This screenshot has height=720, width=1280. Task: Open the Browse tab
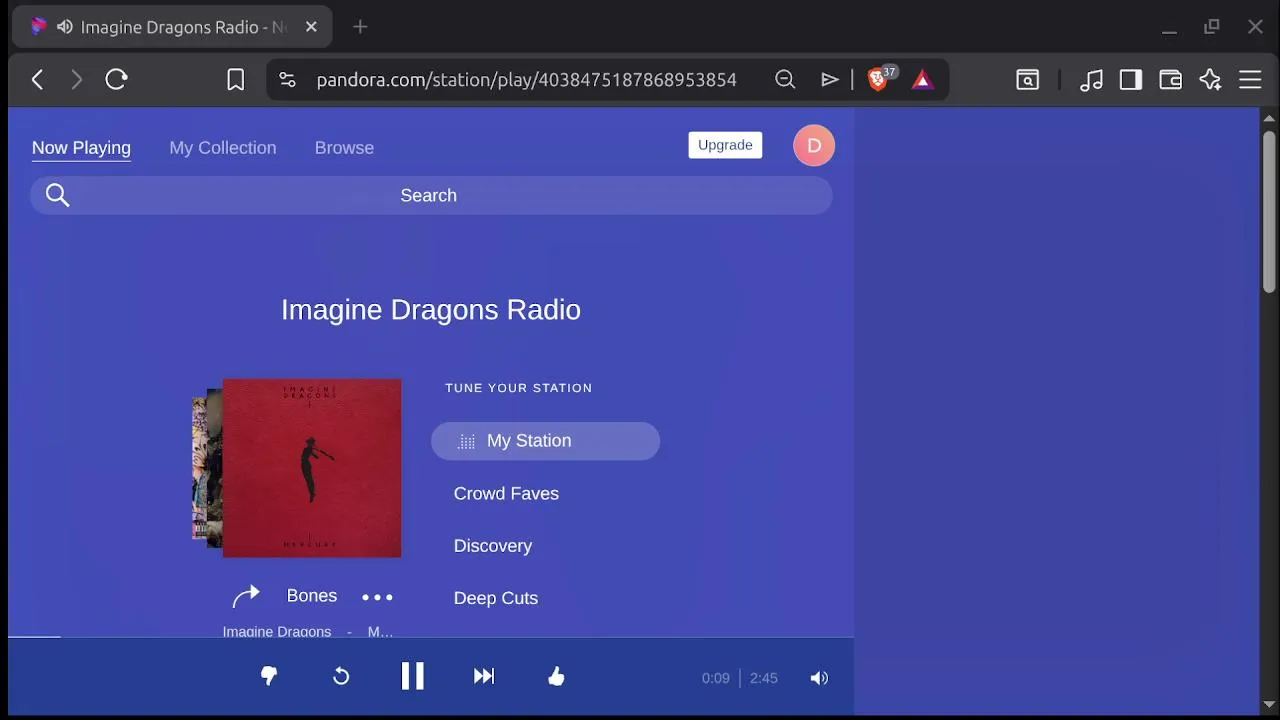point(344,147)
